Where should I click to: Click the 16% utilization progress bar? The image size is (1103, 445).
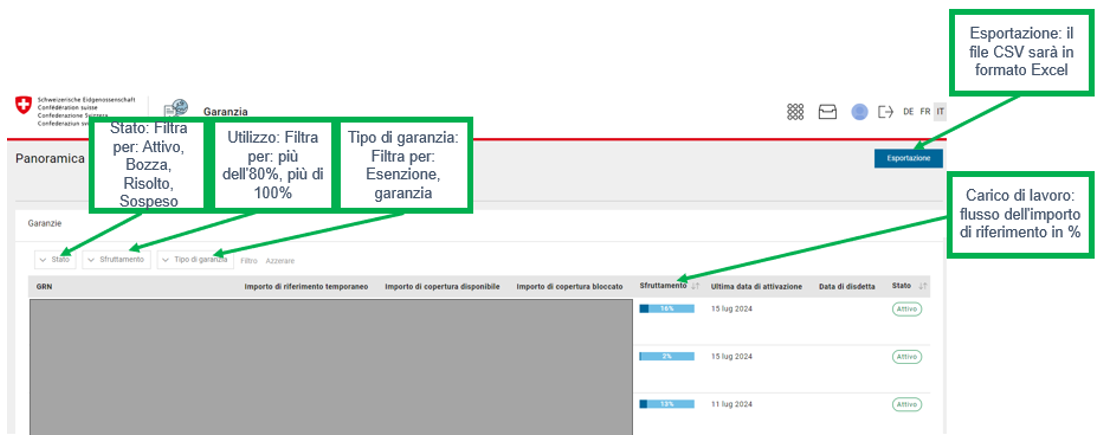coord(666,309)
